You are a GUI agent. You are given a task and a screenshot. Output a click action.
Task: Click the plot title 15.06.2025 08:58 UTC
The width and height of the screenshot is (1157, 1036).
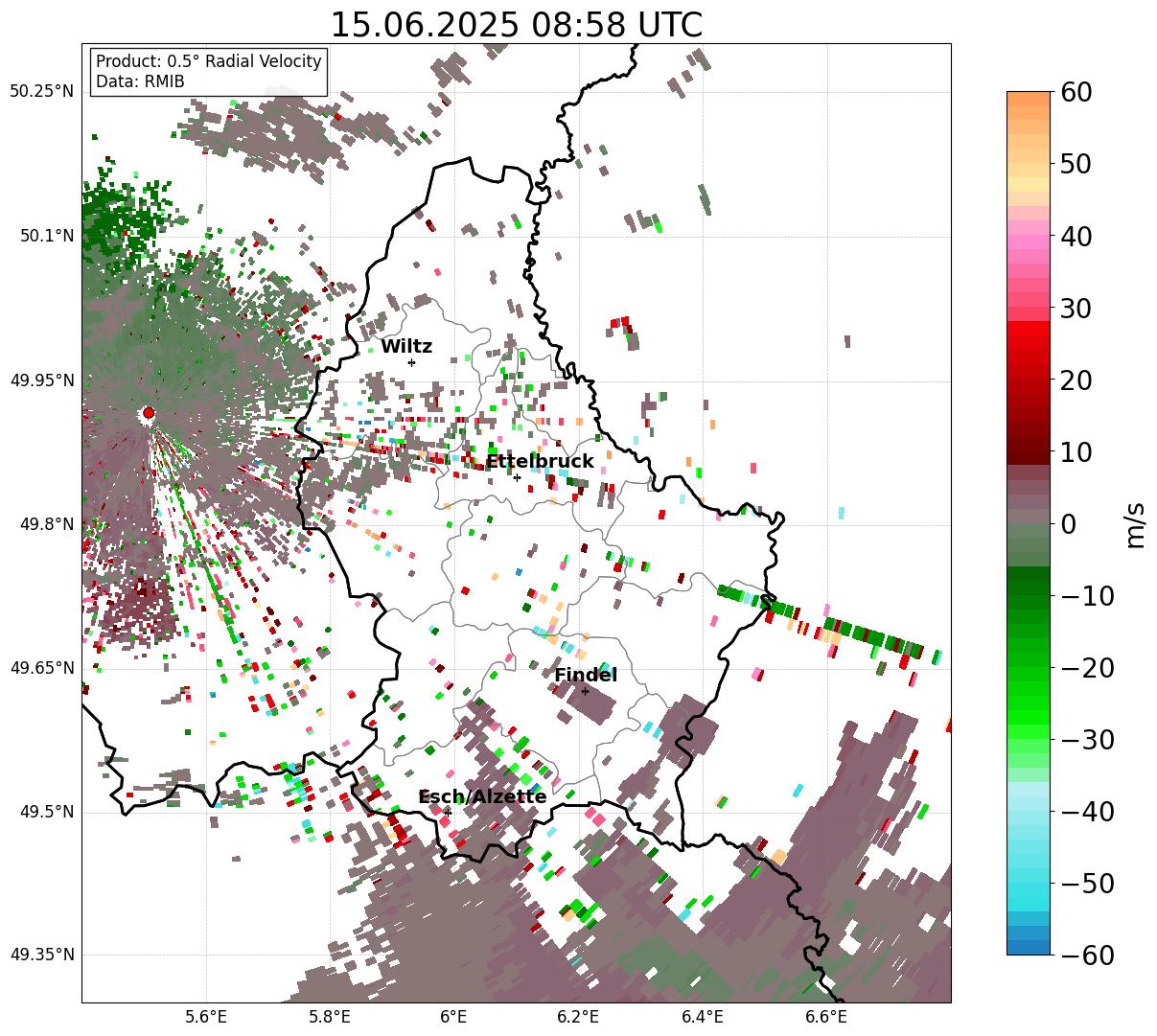pyautogui.click(x=516, y=25)
